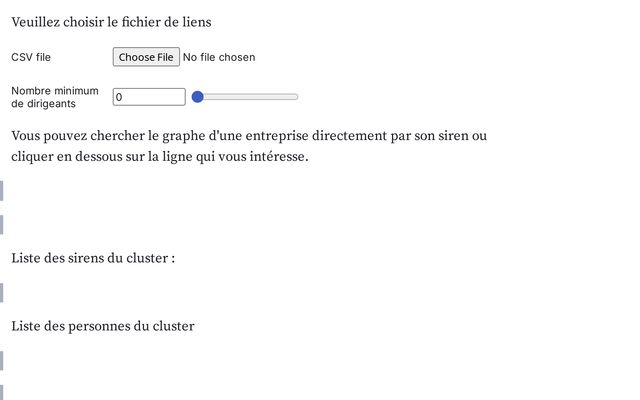Screen dimensions: 640x400
Task: Click heading 'Veuillez choisir le fichier de liens'
Action: coord(111,22)
